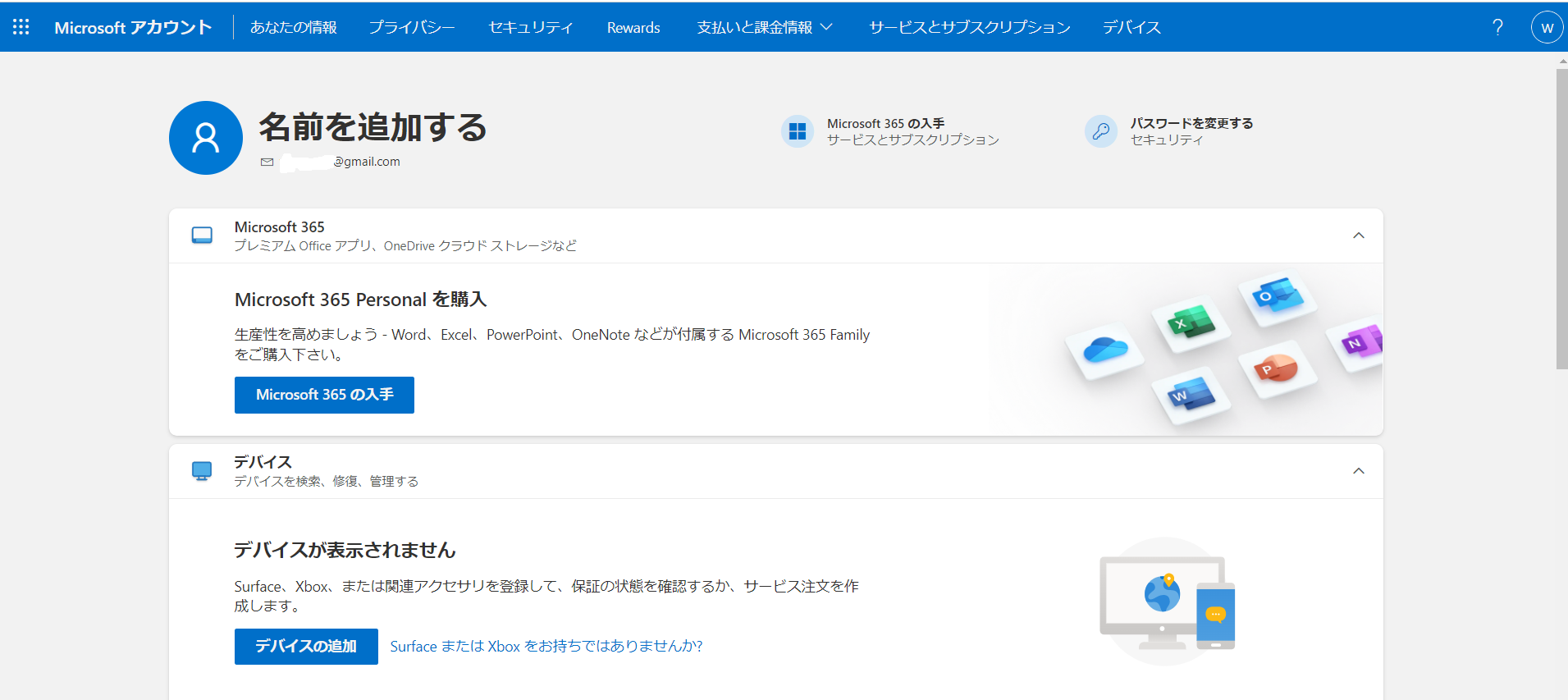Click the password key icon
Image resolution: width=1568 pixels, height=700 pixels.
tap(1100, 131)
